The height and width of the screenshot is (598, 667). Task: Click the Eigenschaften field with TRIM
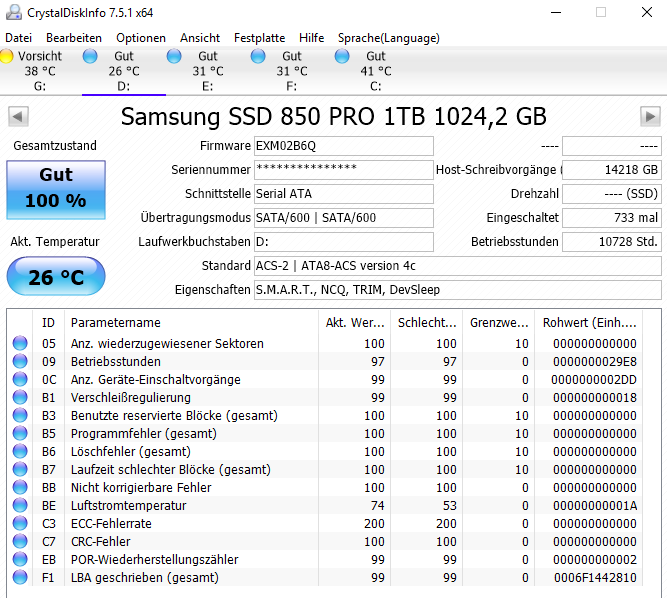pyautogui.click(x=458, y=290)
